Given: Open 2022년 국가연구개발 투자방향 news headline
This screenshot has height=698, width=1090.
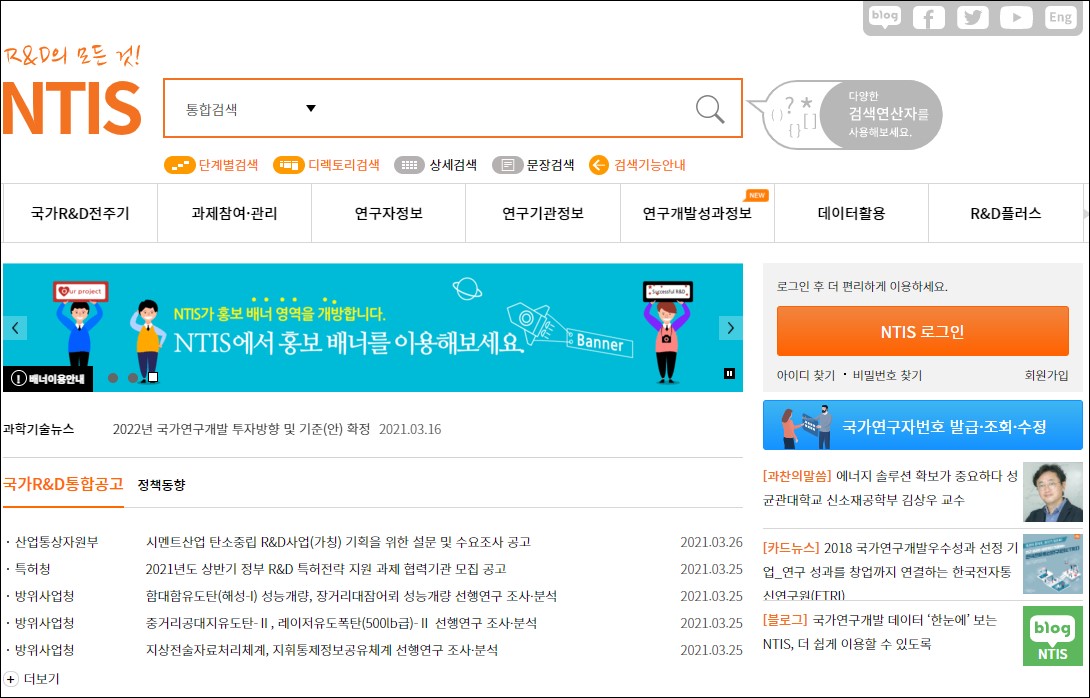Looking at the screenshot, I should pyautogui.click(x=241, y=429).
